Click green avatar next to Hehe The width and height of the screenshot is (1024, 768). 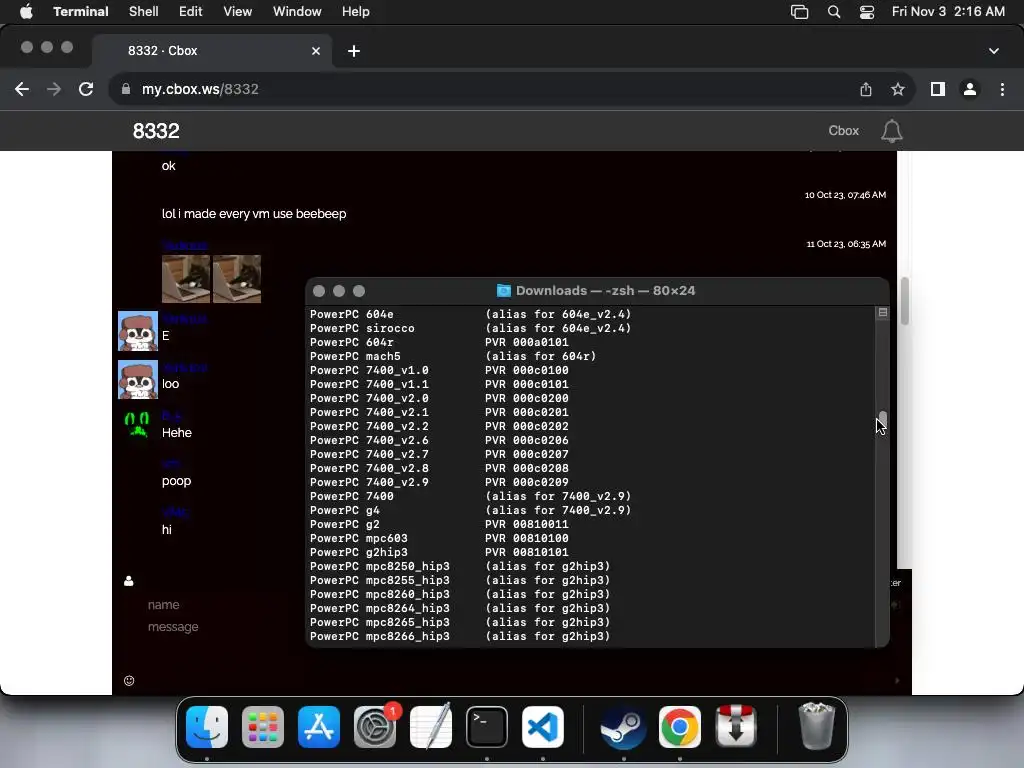pyautogui.click(x=137, y=424)
